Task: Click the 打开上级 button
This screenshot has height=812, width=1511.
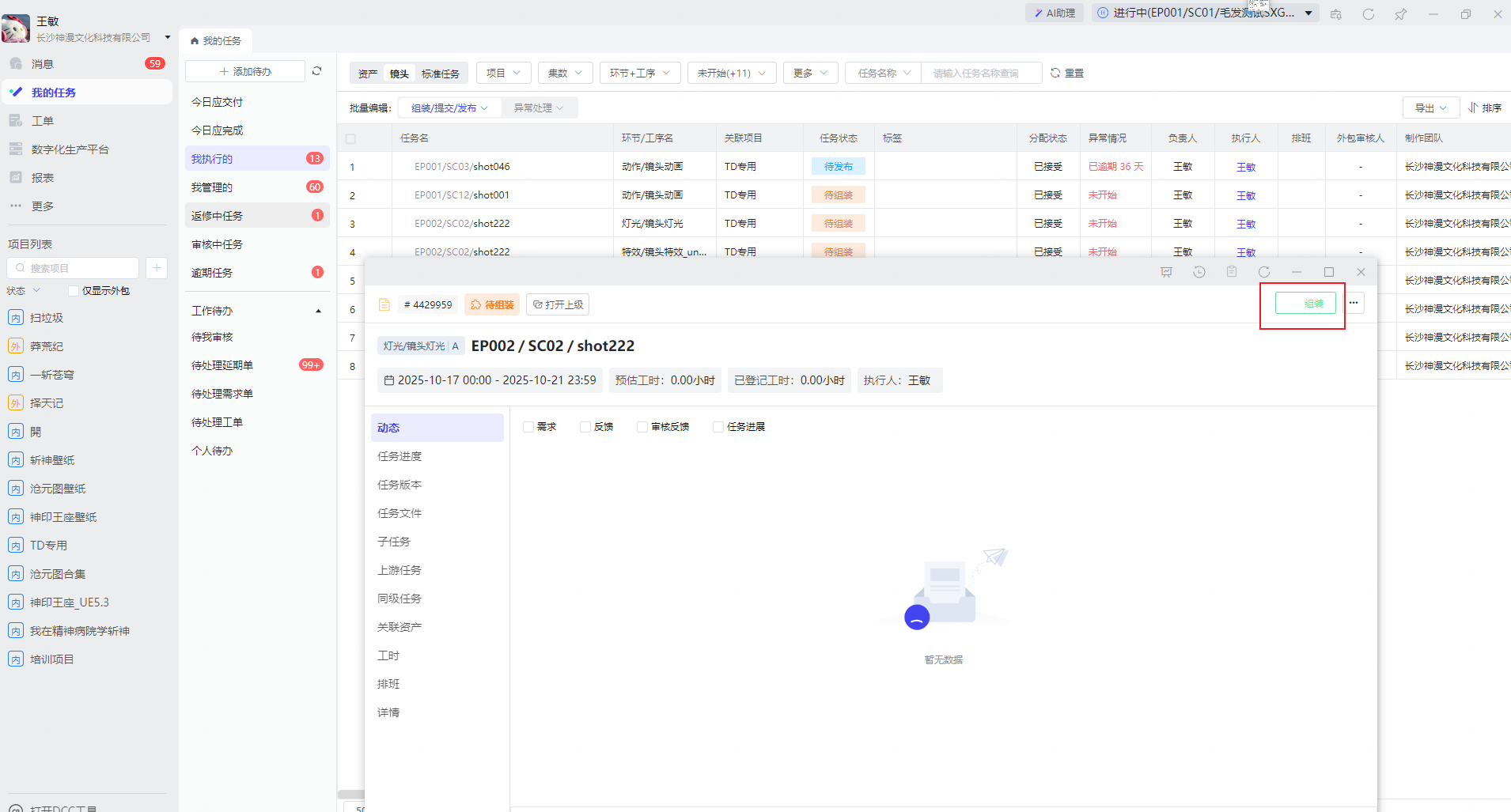Action: point(558,304)
